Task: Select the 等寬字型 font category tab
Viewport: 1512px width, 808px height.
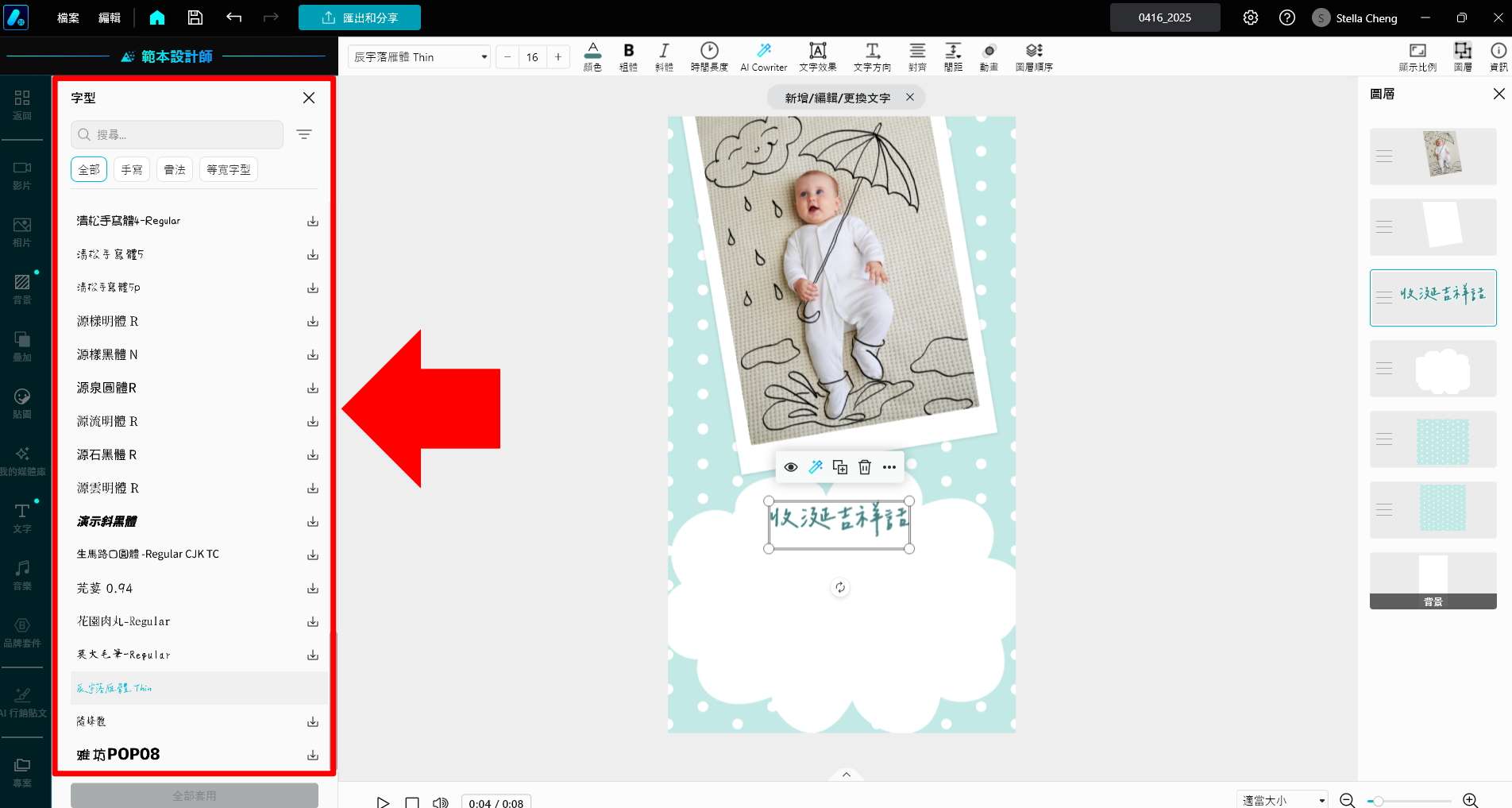Action: click(229, 169)
